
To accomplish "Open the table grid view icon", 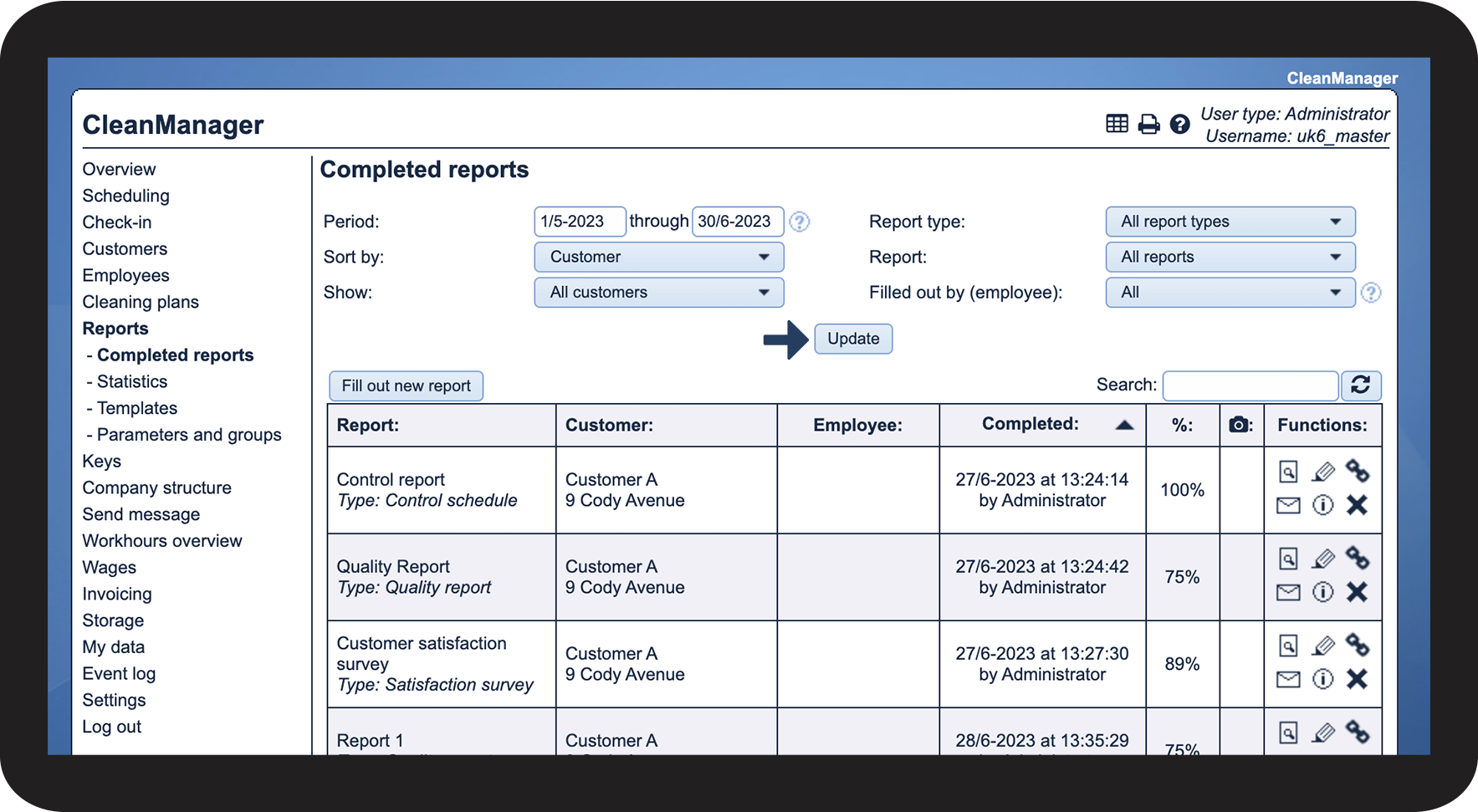I will (x=1117, y=125).
